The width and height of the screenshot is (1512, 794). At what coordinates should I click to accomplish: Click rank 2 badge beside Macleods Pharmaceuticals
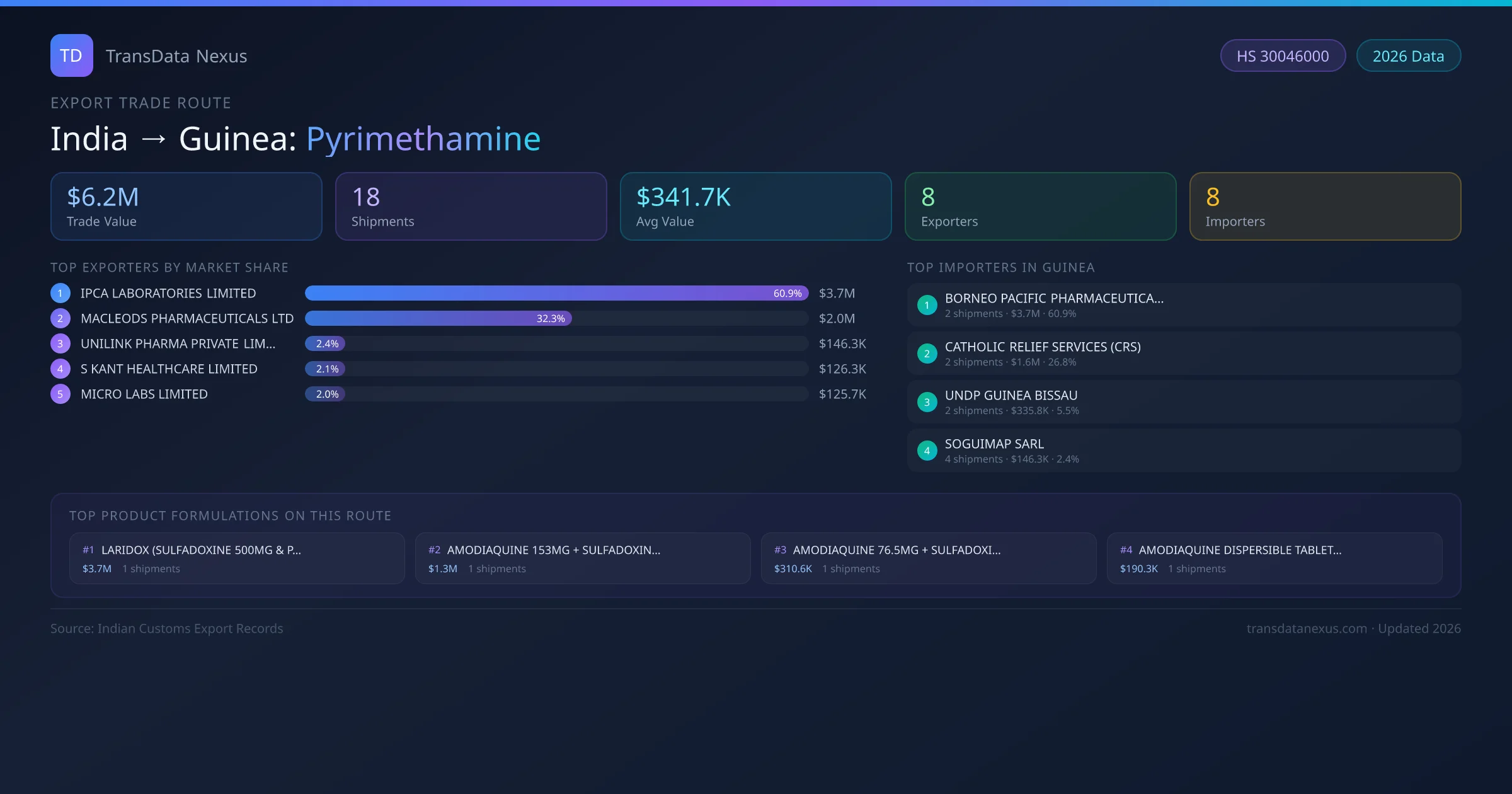point(60,318)
